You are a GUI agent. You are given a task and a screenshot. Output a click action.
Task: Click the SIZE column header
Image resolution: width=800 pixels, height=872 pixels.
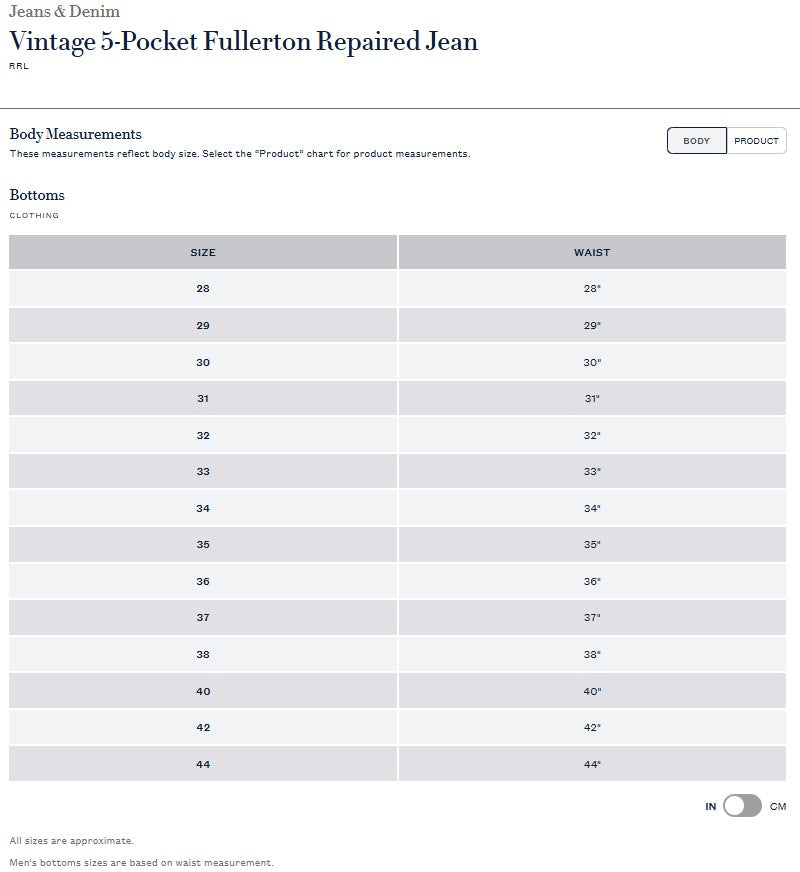203,252
